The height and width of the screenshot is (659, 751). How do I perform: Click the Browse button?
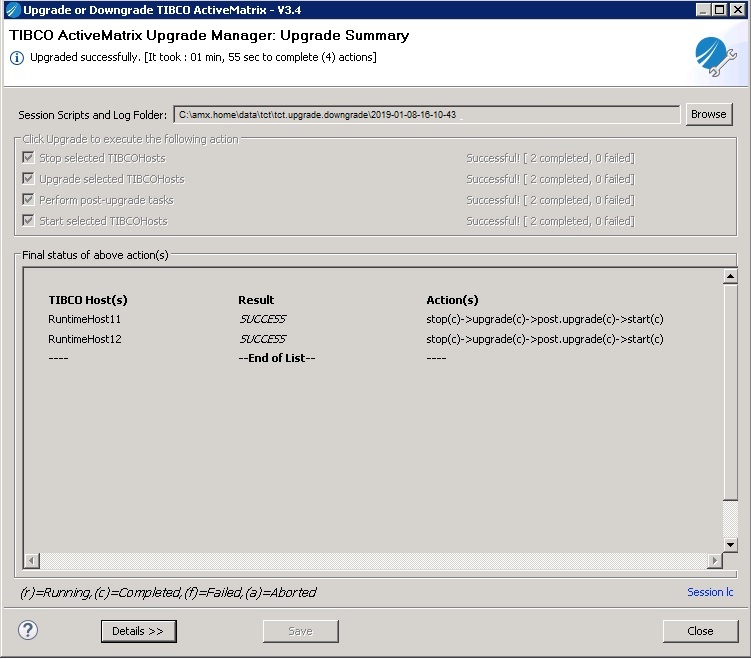pyautogui.click(x=709, y=114)
